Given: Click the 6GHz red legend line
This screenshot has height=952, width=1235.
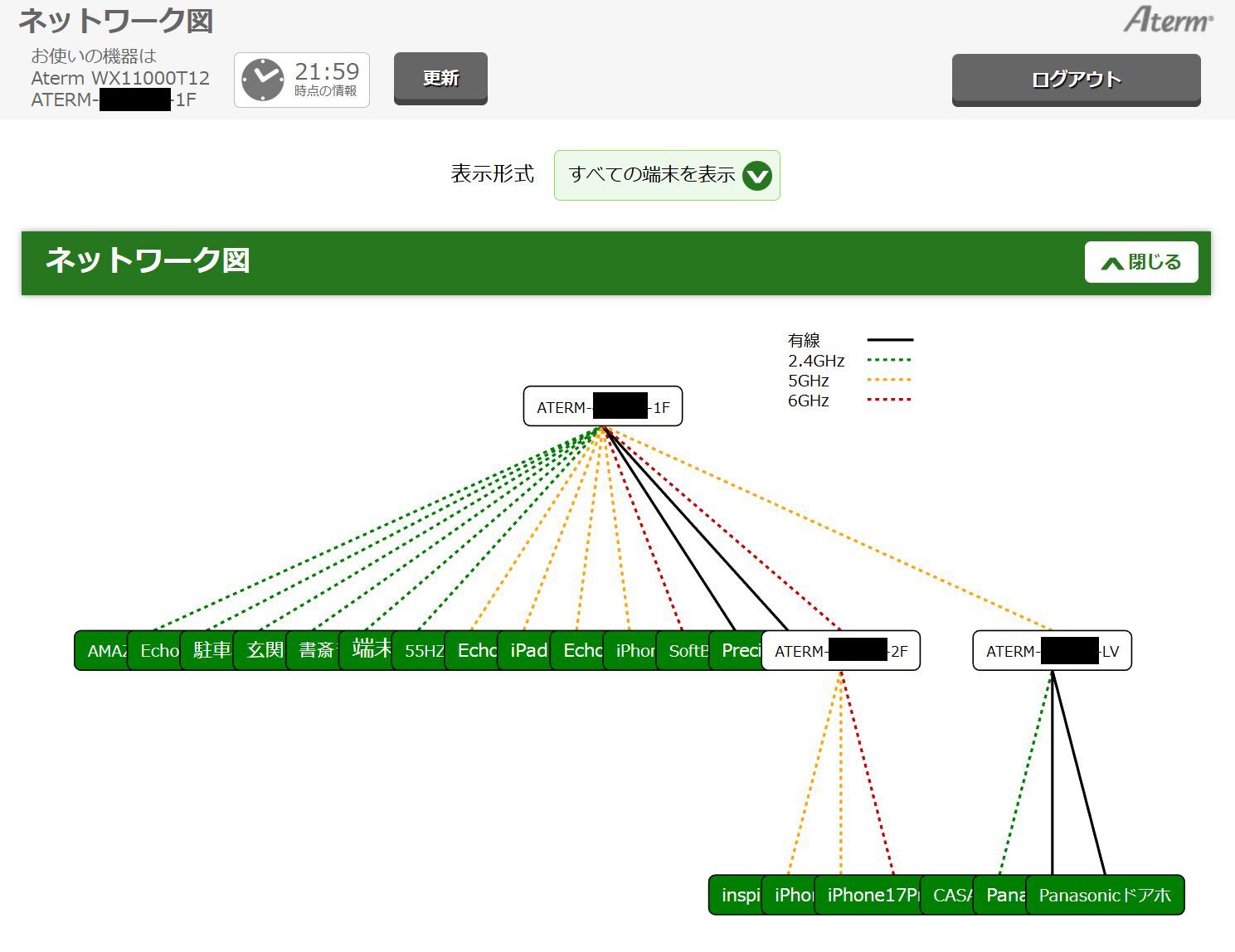Looking at the screenshot, I should [x=889, y=401].
